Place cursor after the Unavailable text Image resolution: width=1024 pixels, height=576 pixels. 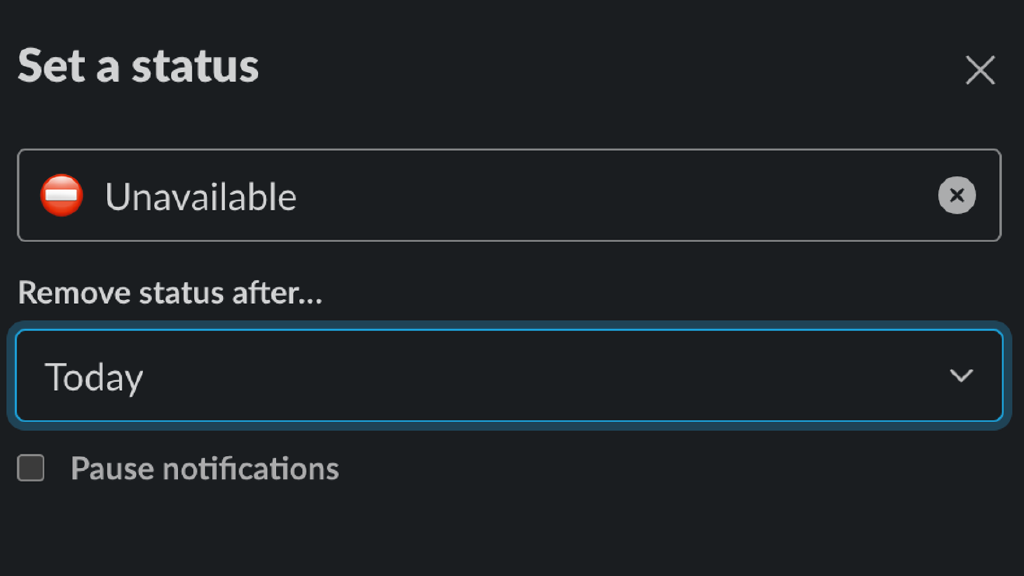[299, 197]
